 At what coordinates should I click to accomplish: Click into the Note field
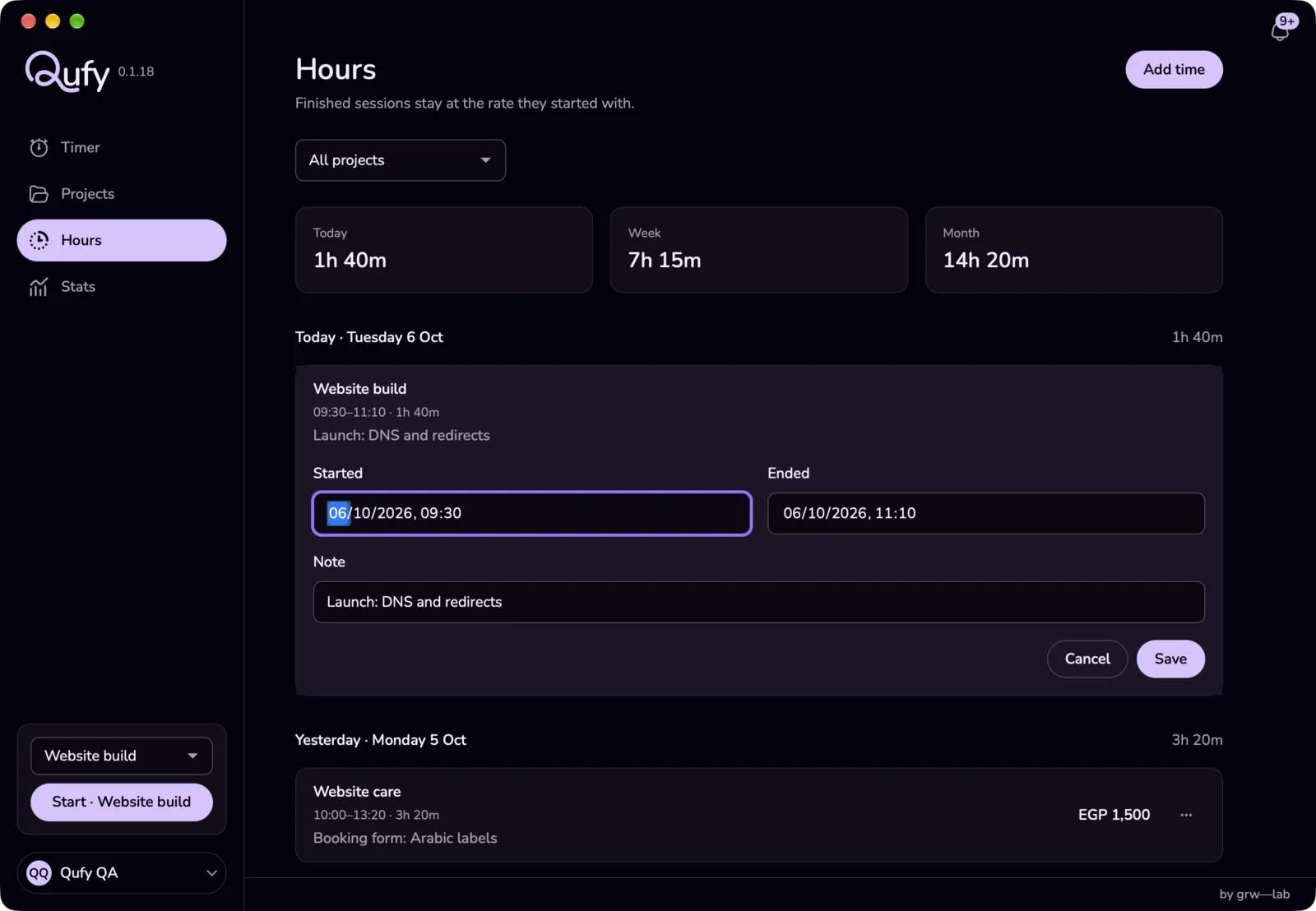click(x=759, y=602)
